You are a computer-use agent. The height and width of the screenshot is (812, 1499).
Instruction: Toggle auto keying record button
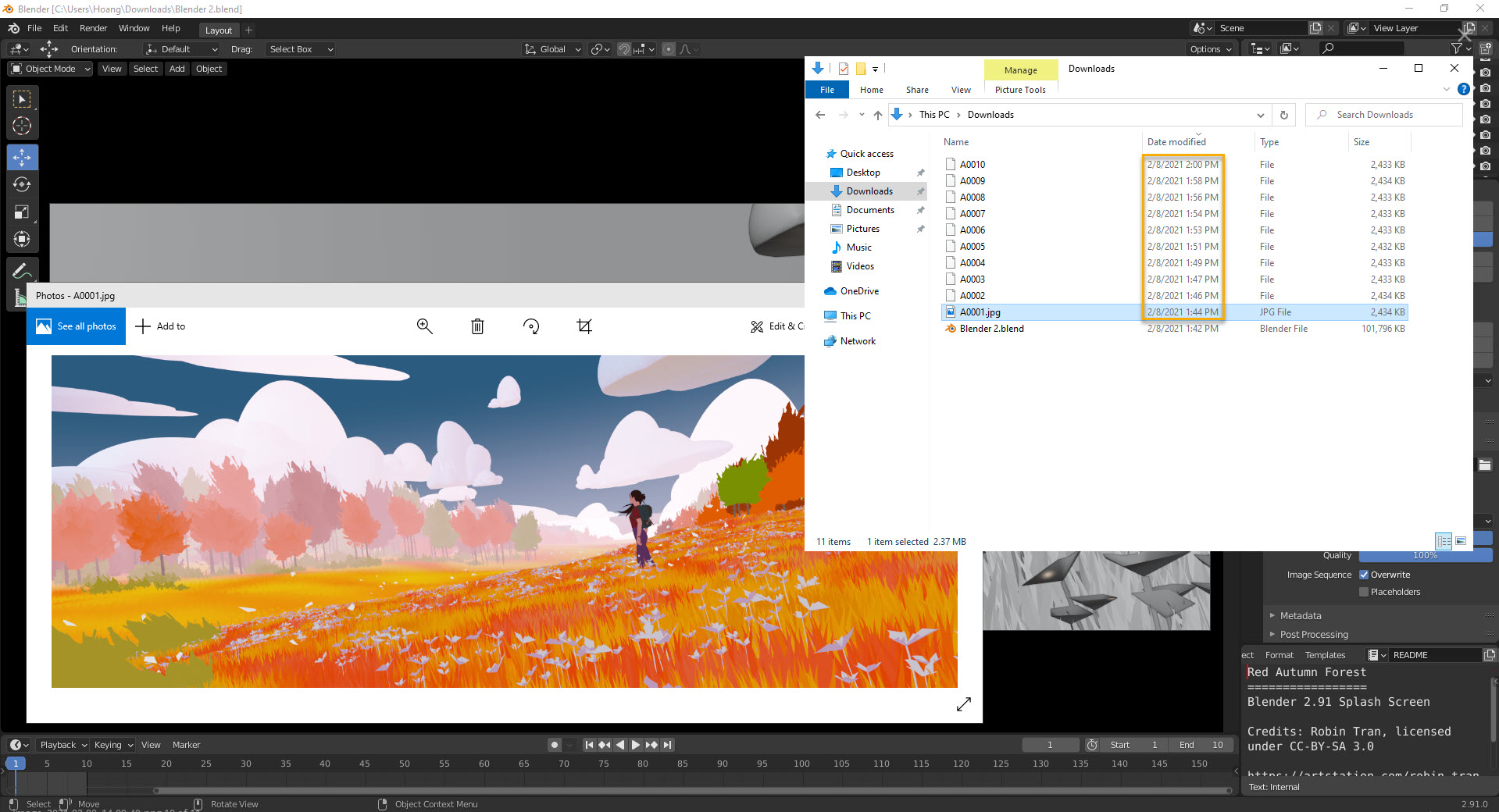point(555,745)
